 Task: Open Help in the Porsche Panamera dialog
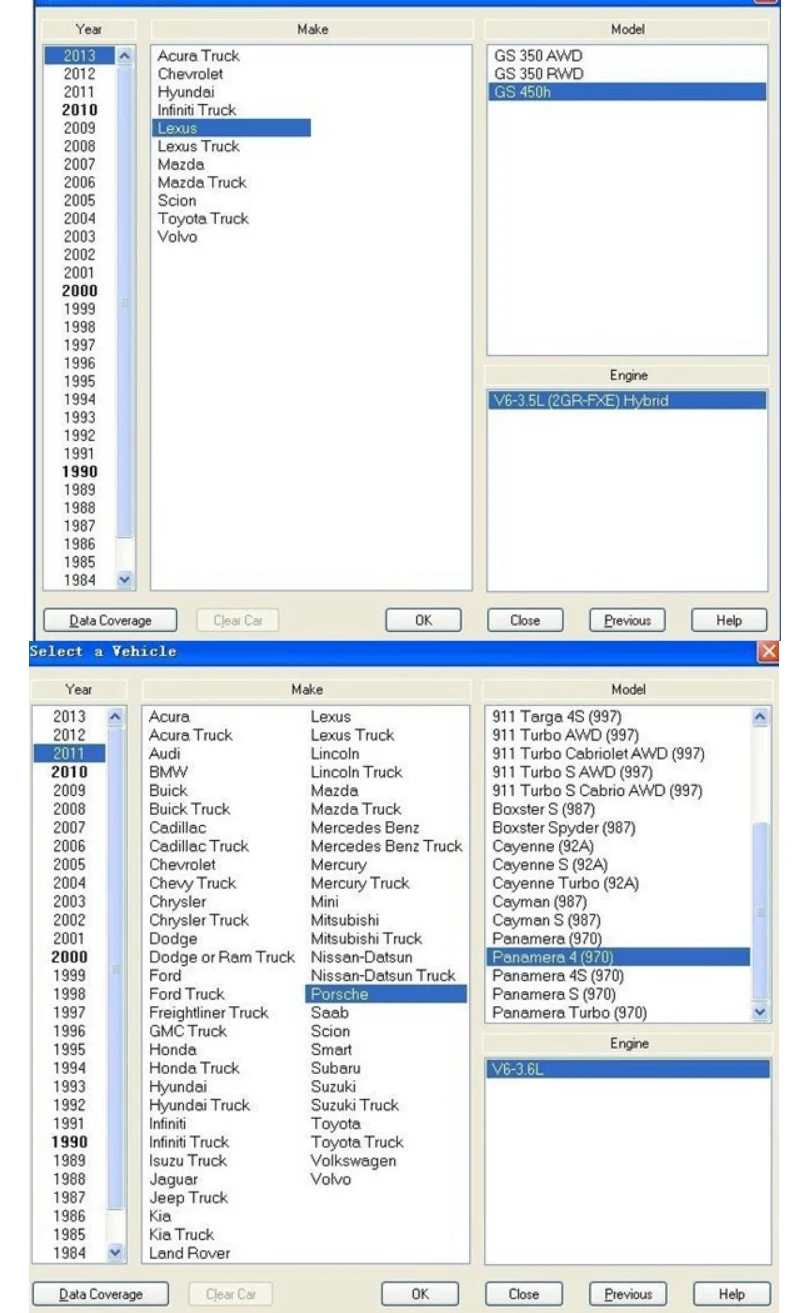click(x=733, y=1294)
